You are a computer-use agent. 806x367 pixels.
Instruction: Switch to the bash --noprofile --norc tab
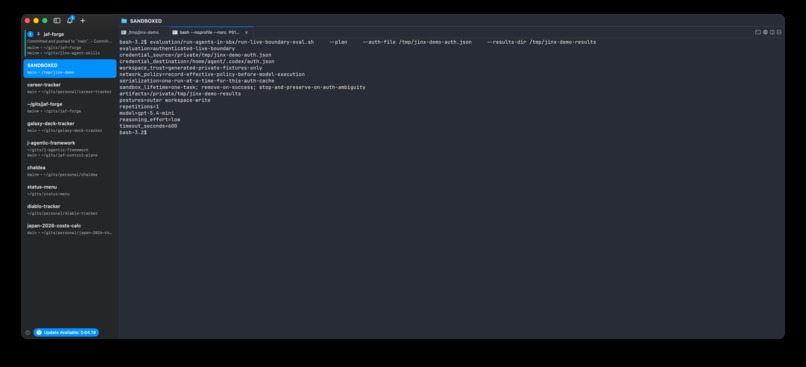(x=211, y=32)
